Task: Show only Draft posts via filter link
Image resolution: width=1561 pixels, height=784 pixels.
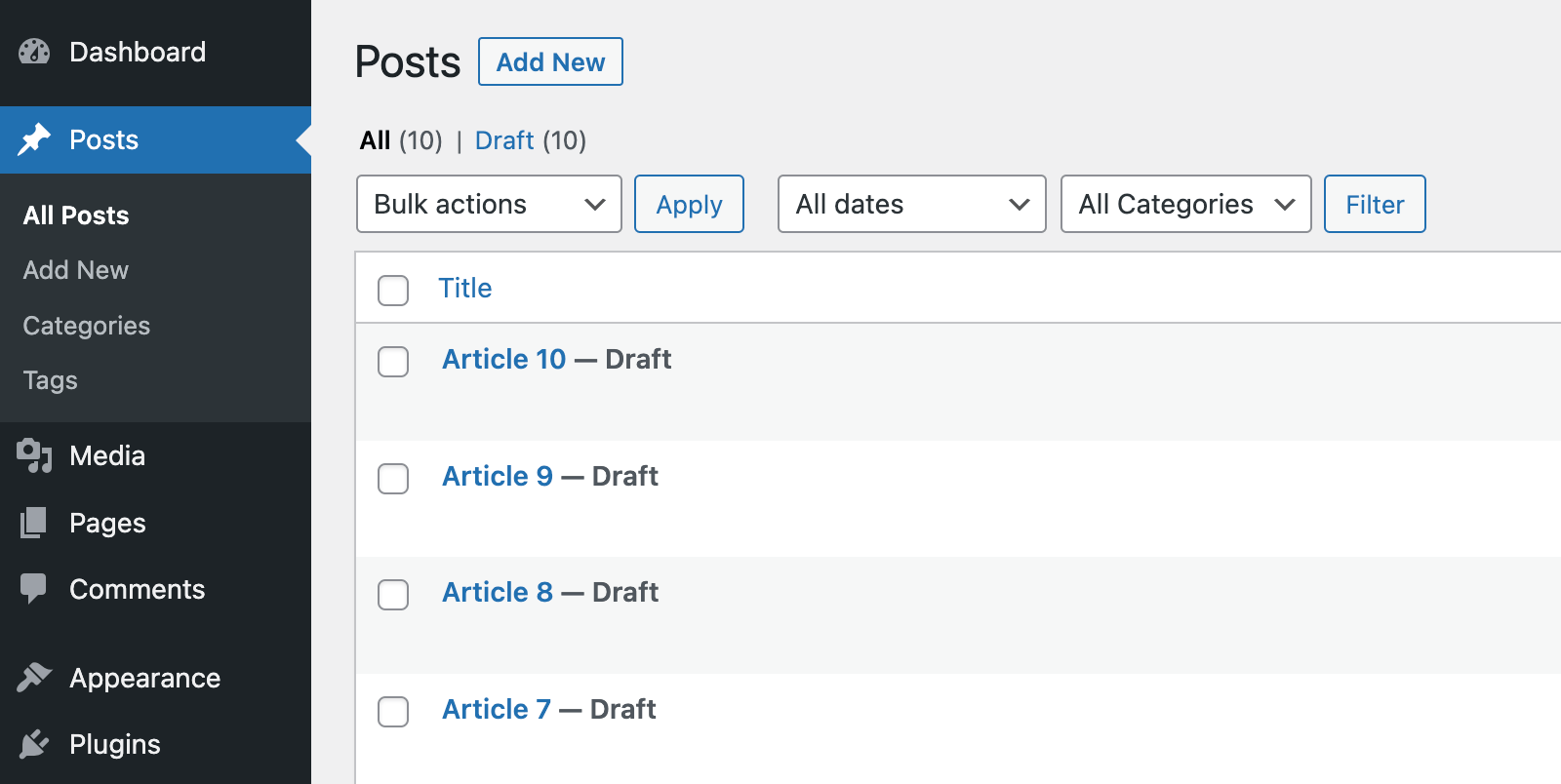Action: click(x=504, y=140)
